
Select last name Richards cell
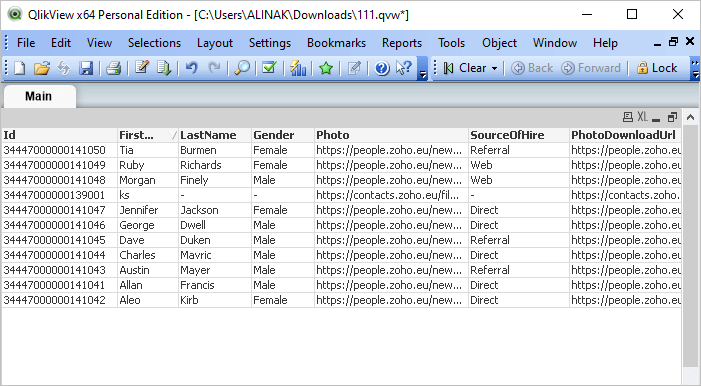point(215,165)
